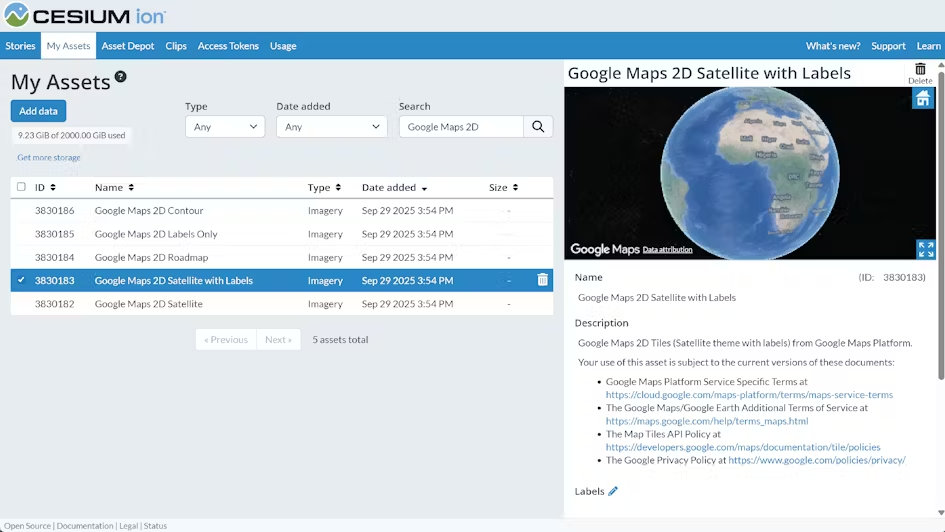945x532 pixels.
Task: Open the Access Tokens tab
Action: 228,46
